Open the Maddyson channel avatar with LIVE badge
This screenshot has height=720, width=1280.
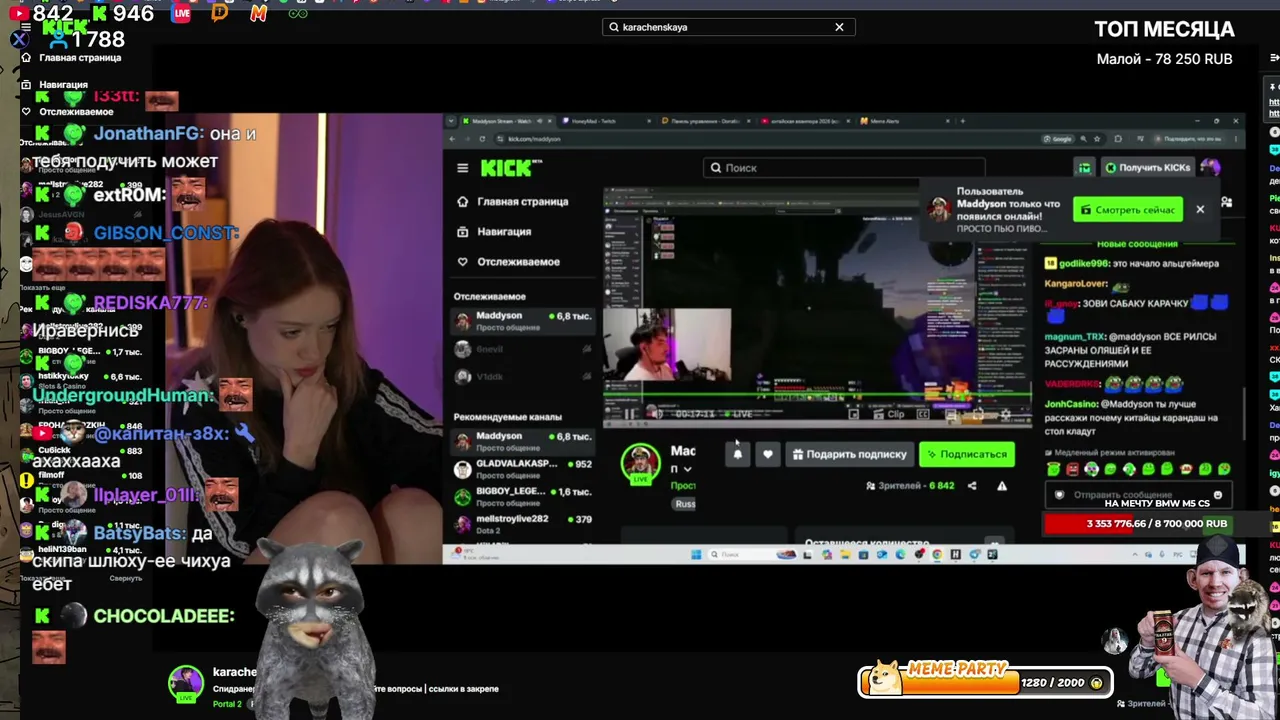point(640,464)
